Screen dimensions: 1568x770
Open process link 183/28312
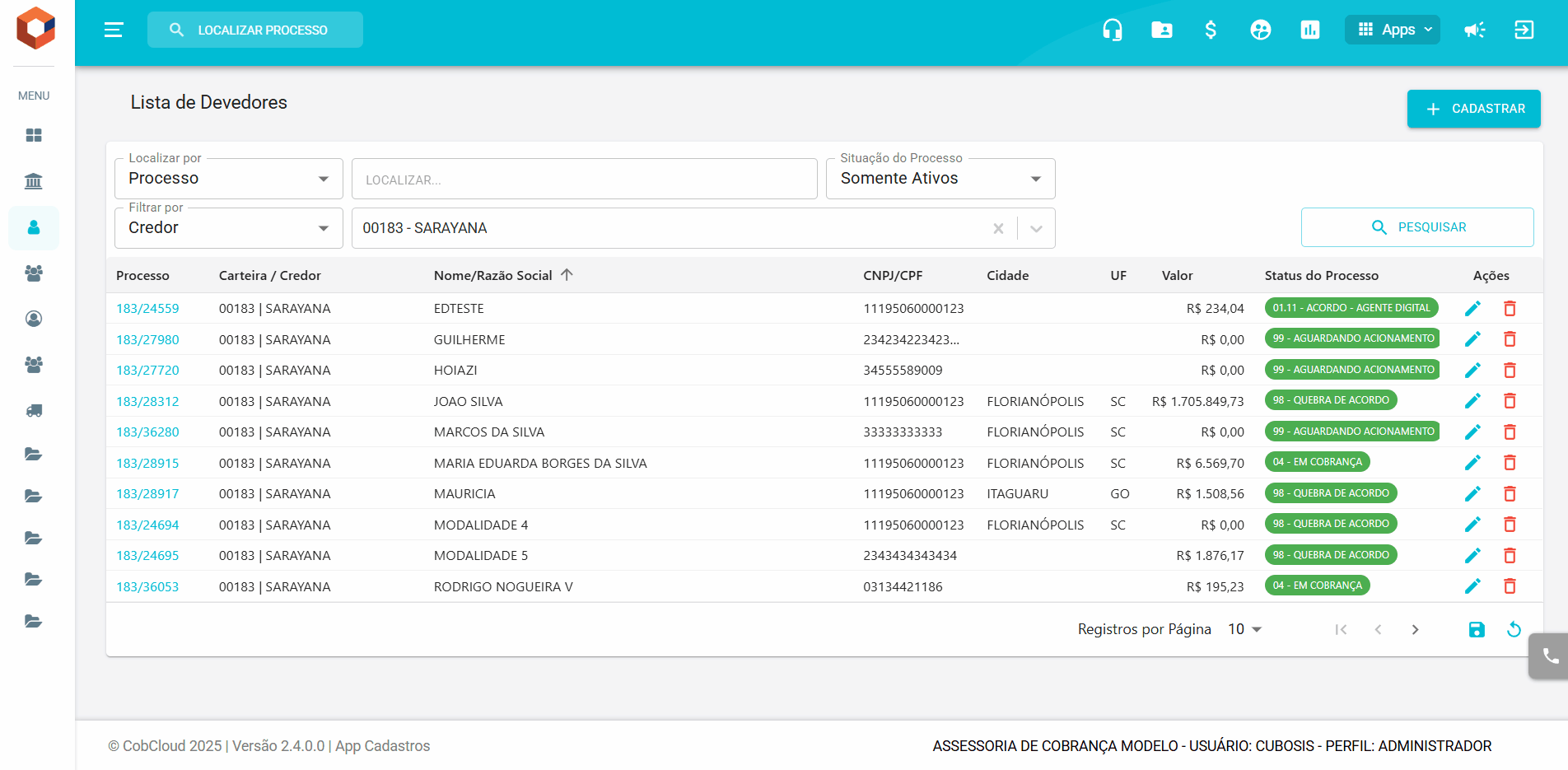tap(147, 401)
